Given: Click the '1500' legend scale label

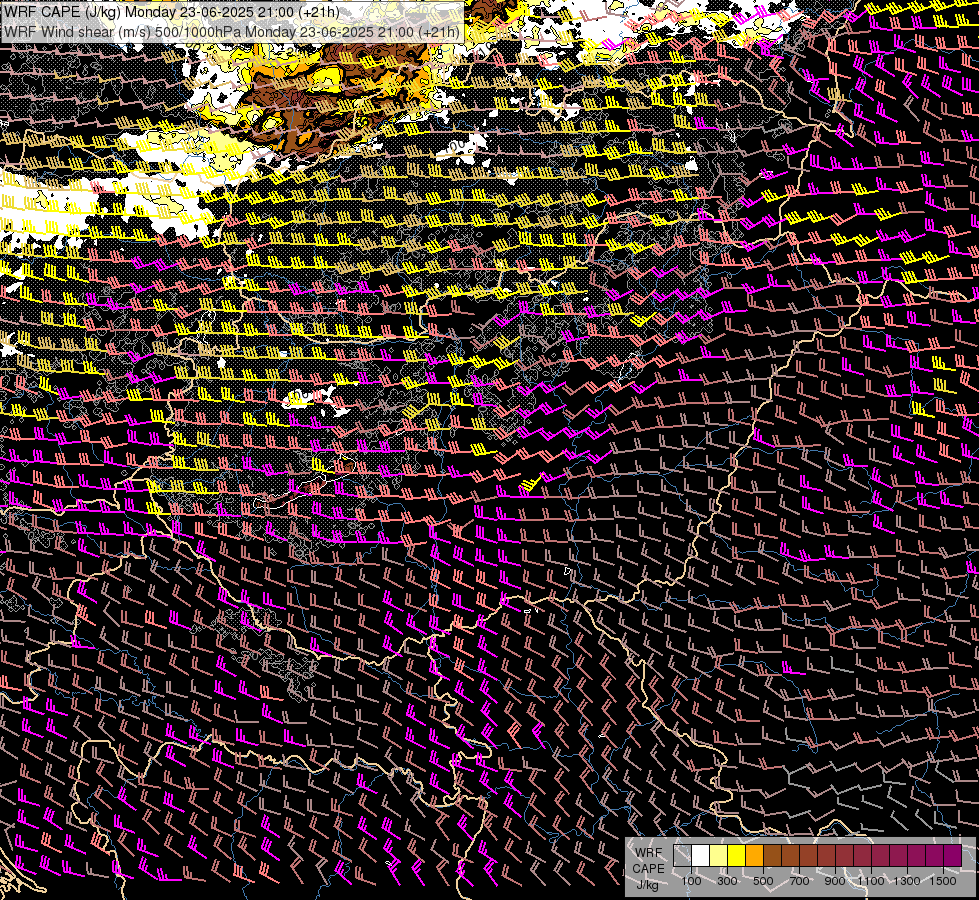Looking at the screenshot, I should coord(943,881).
